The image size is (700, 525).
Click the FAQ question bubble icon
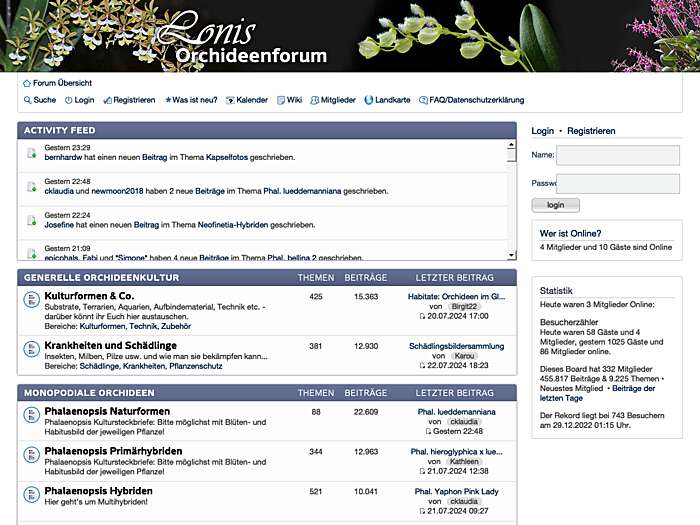coord(423,100)
